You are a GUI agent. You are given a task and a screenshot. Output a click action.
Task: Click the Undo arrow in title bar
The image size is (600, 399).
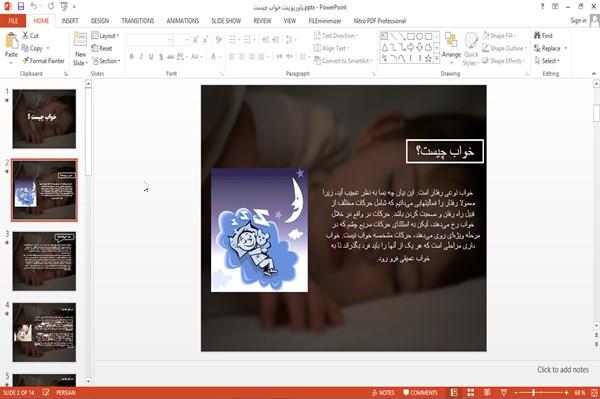click(x=34, y=7)
